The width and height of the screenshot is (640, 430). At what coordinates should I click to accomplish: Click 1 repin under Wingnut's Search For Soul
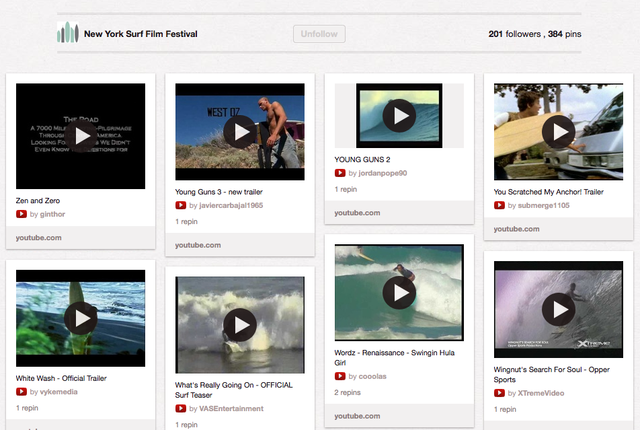click(505, 409)
